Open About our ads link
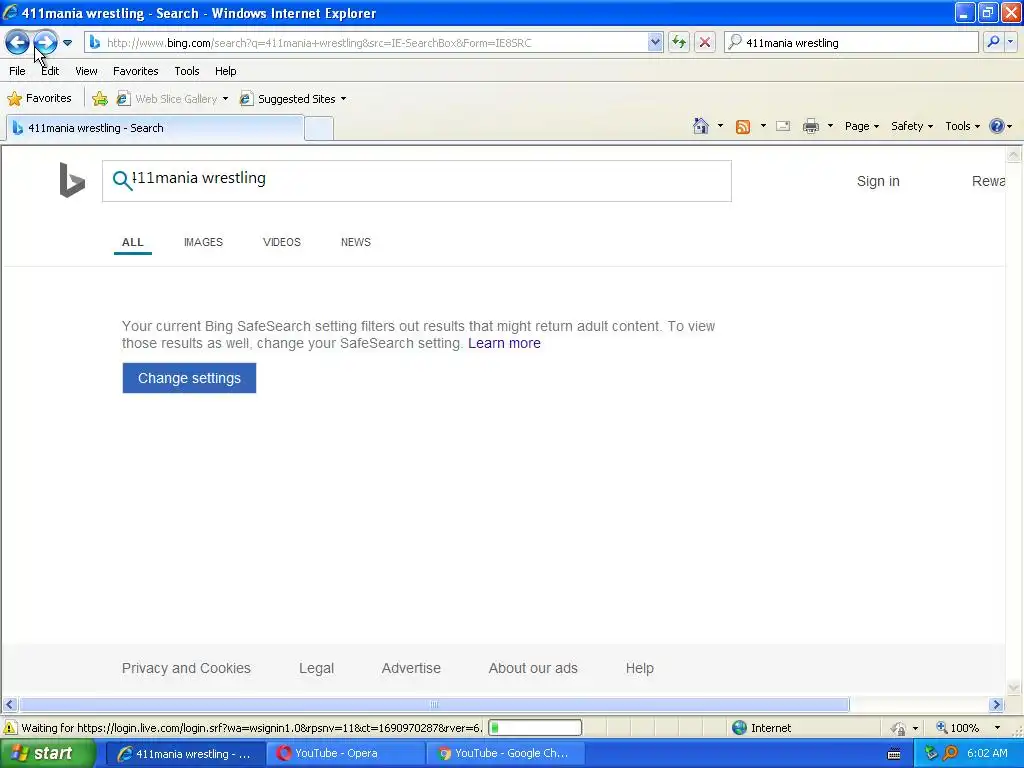The height and width of the screenshot is (768, 1024). 533,668
